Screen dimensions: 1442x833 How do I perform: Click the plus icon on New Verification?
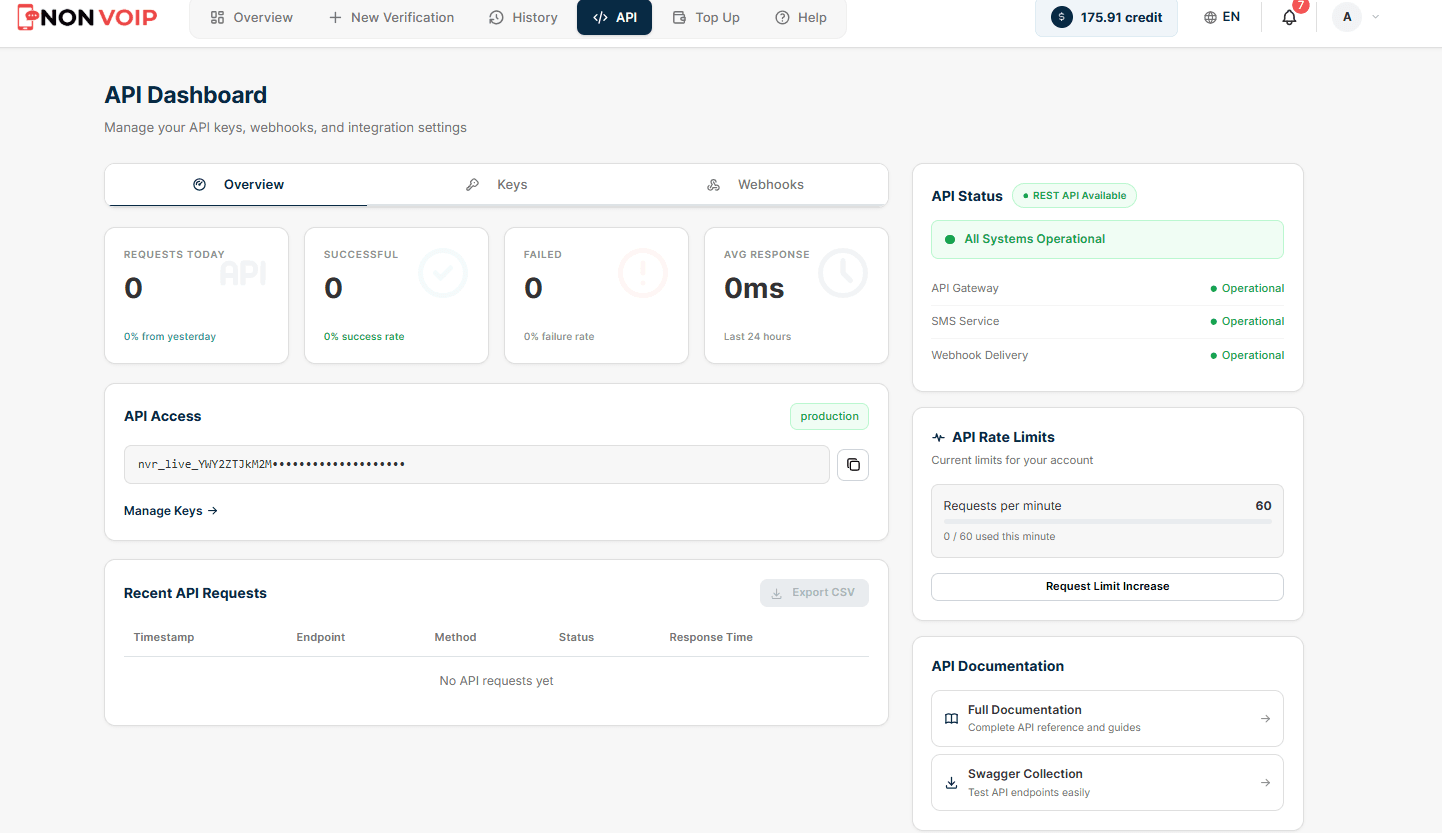(335, 17)
